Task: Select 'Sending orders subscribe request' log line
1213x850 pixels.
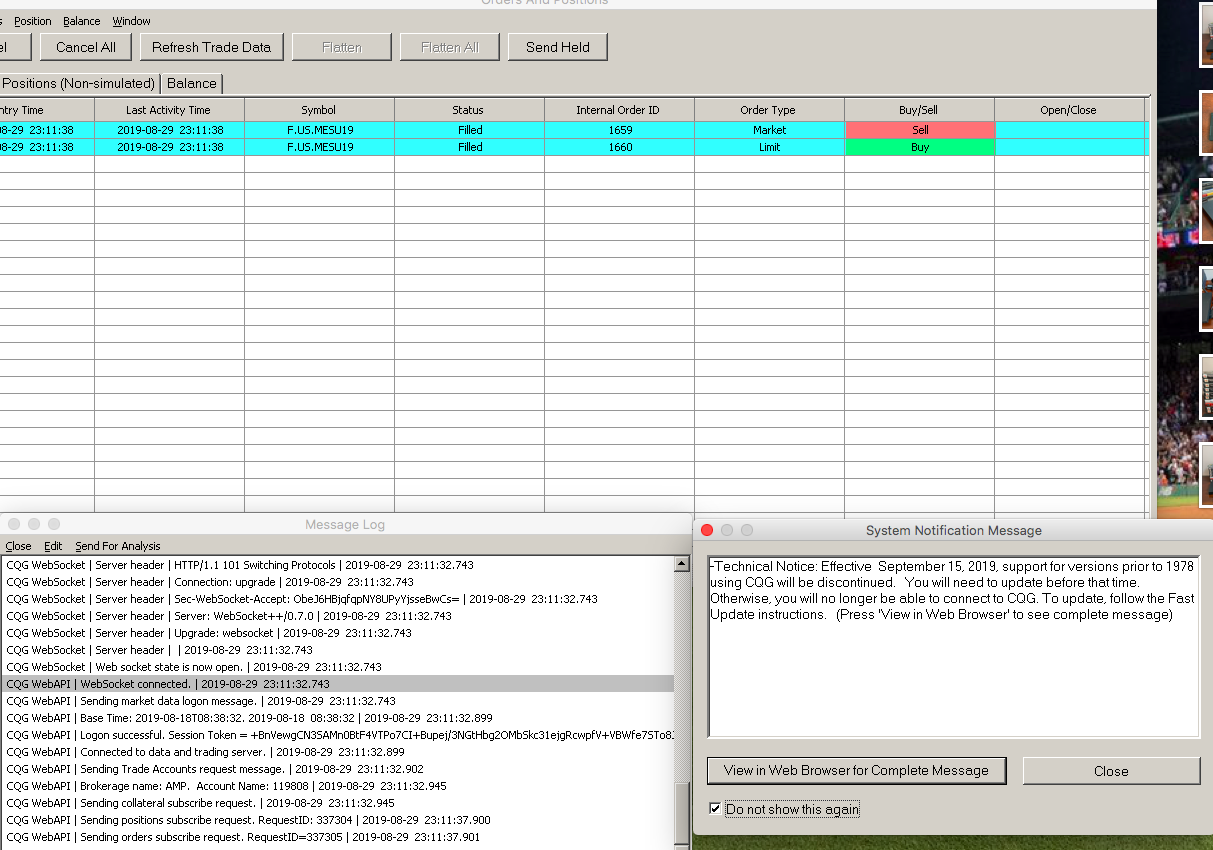Action: pyautogui.click(x=337, y=837)
